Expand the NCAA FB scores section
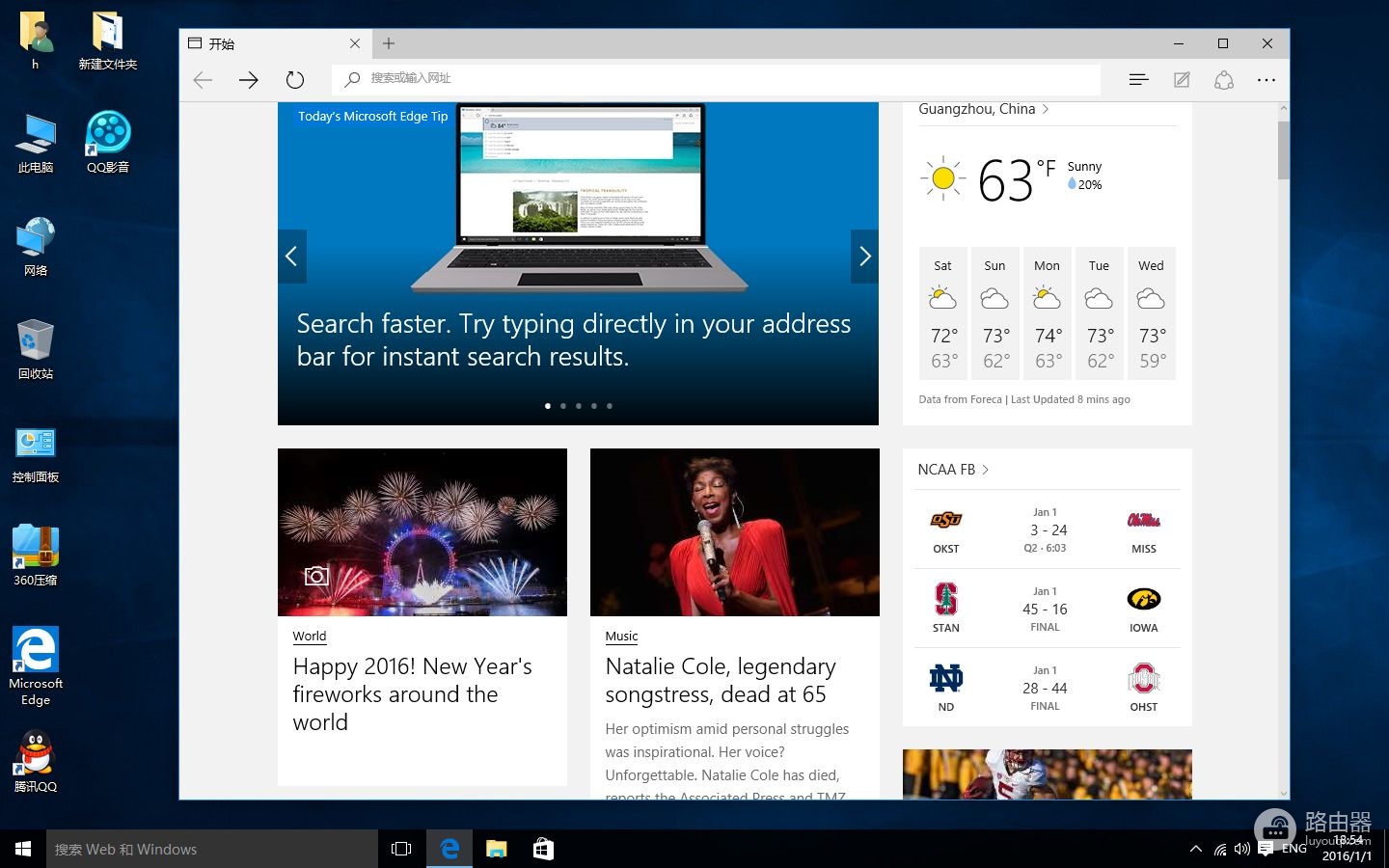 coord(953,470)
